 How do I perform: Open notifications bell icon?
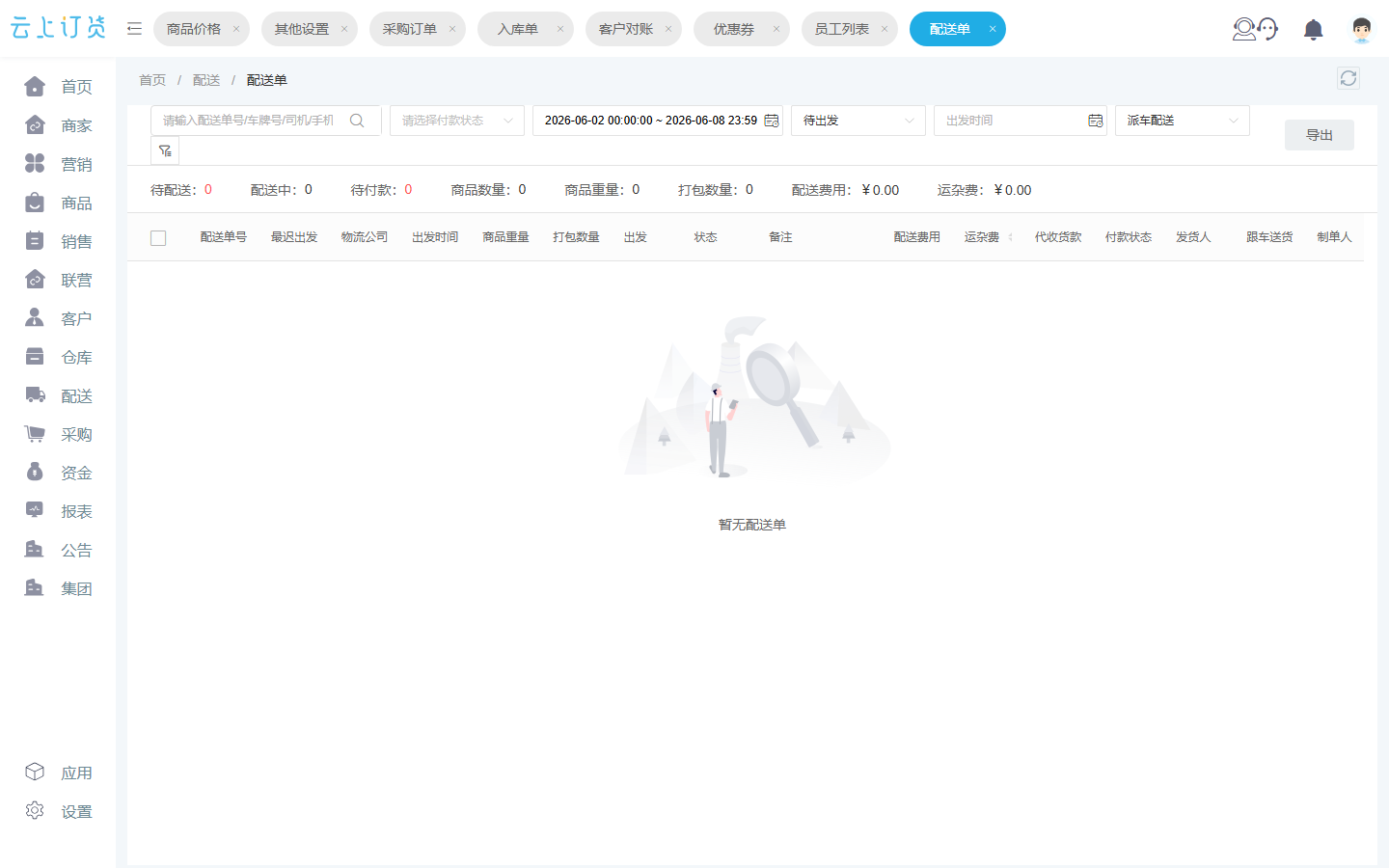(x=1313, y=30)
